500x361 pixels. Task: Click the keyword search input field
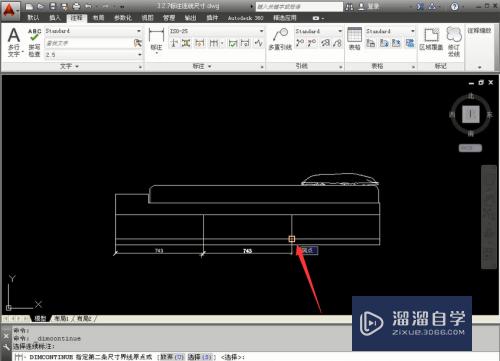(299, 6)
